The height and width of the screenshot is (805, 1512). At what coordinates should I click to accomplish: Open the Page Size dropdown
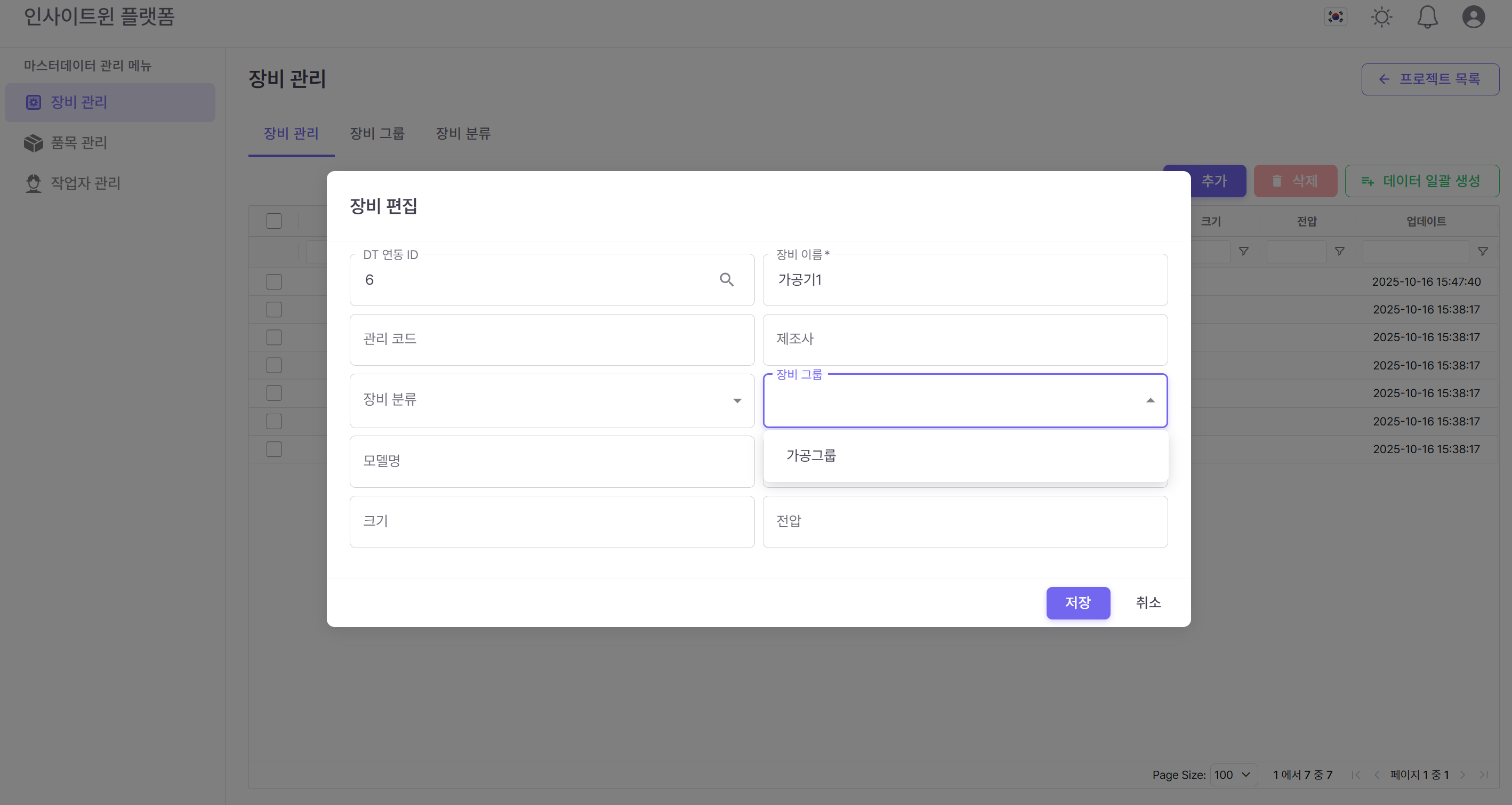point(1233,775)
